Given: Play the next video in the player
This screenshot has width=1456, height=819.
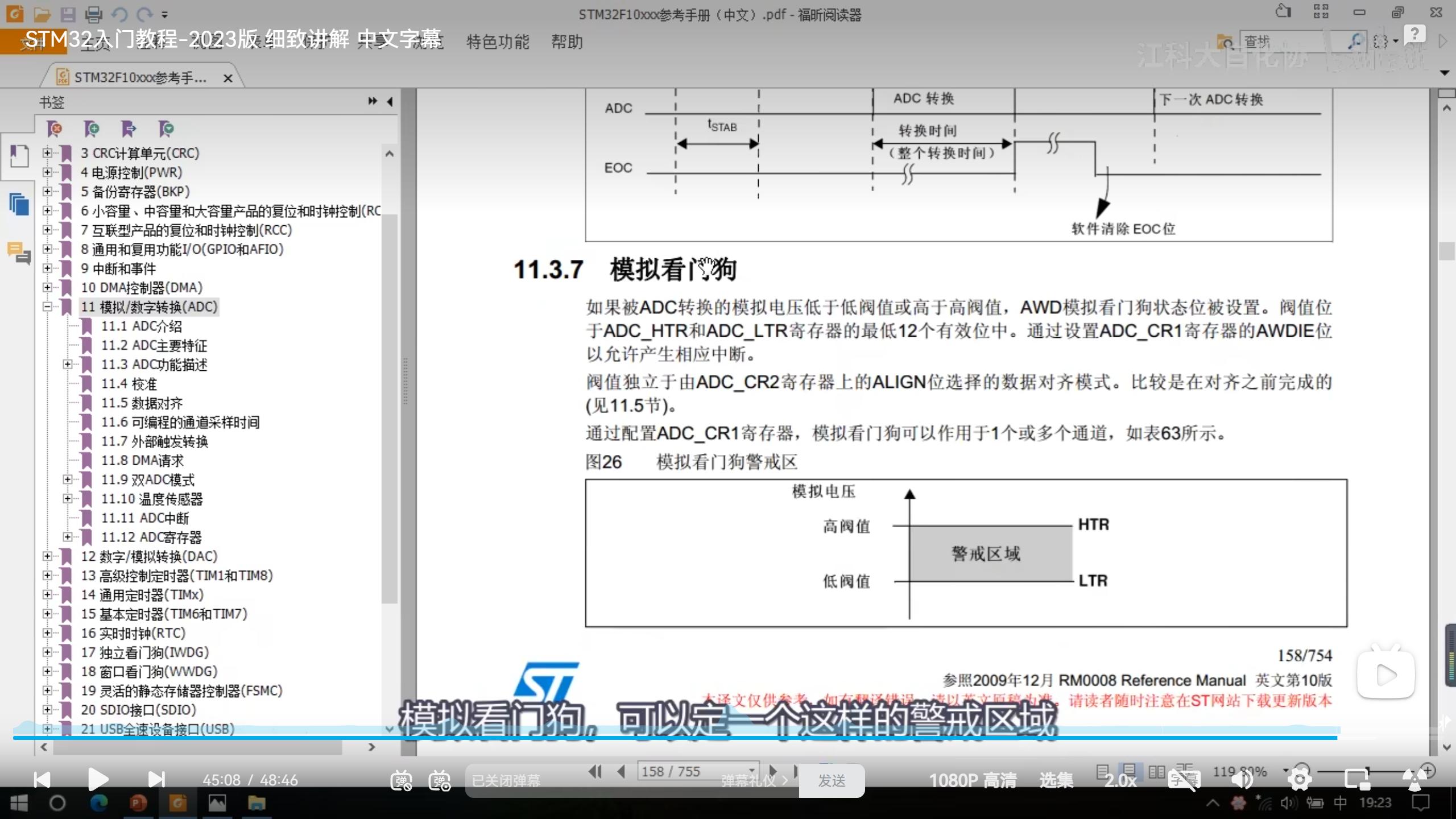Looking at the screenshot, I should click(156, 780).
